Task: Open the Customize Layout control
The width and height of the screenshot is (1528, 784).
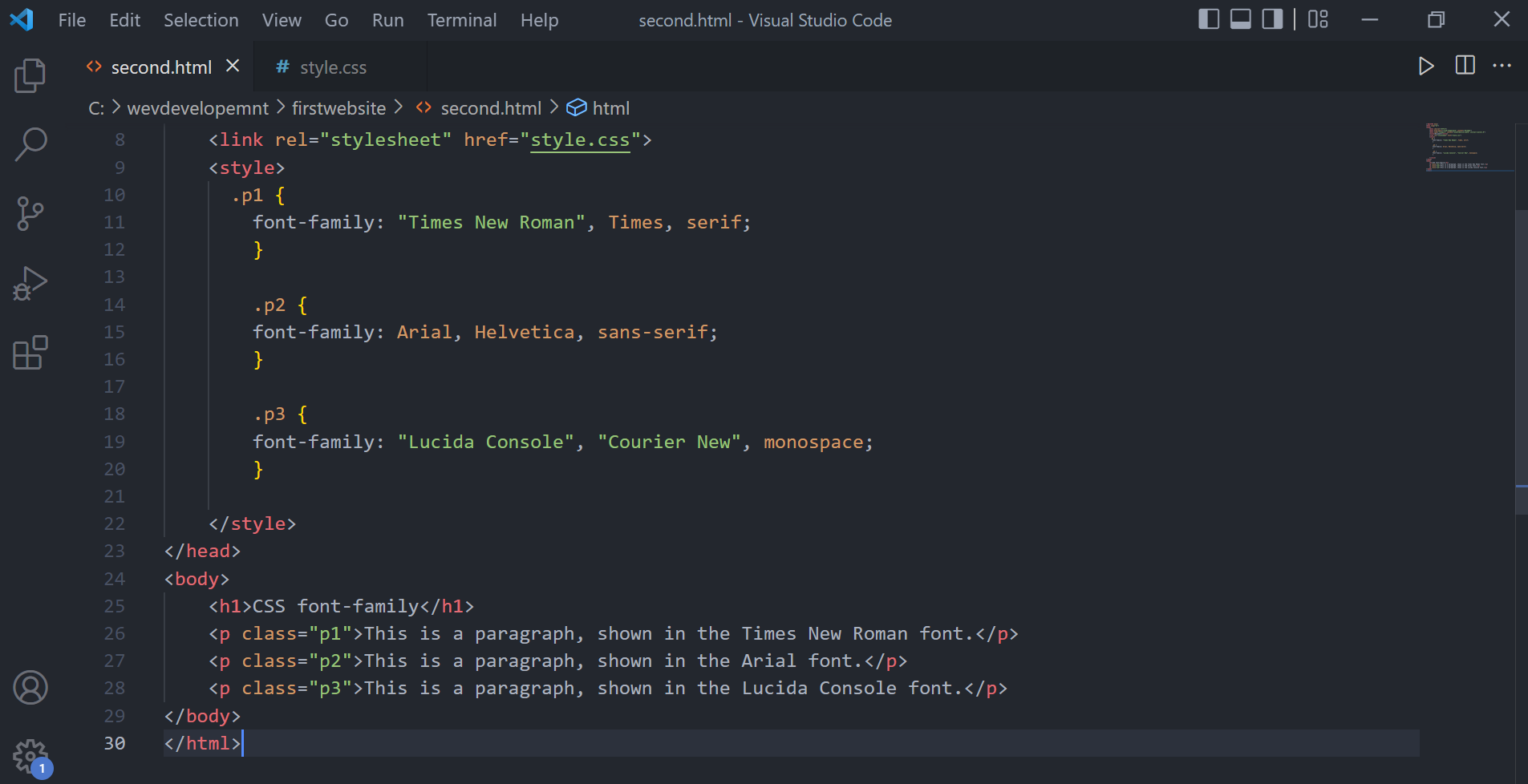Action: [x=1318, y=19]
